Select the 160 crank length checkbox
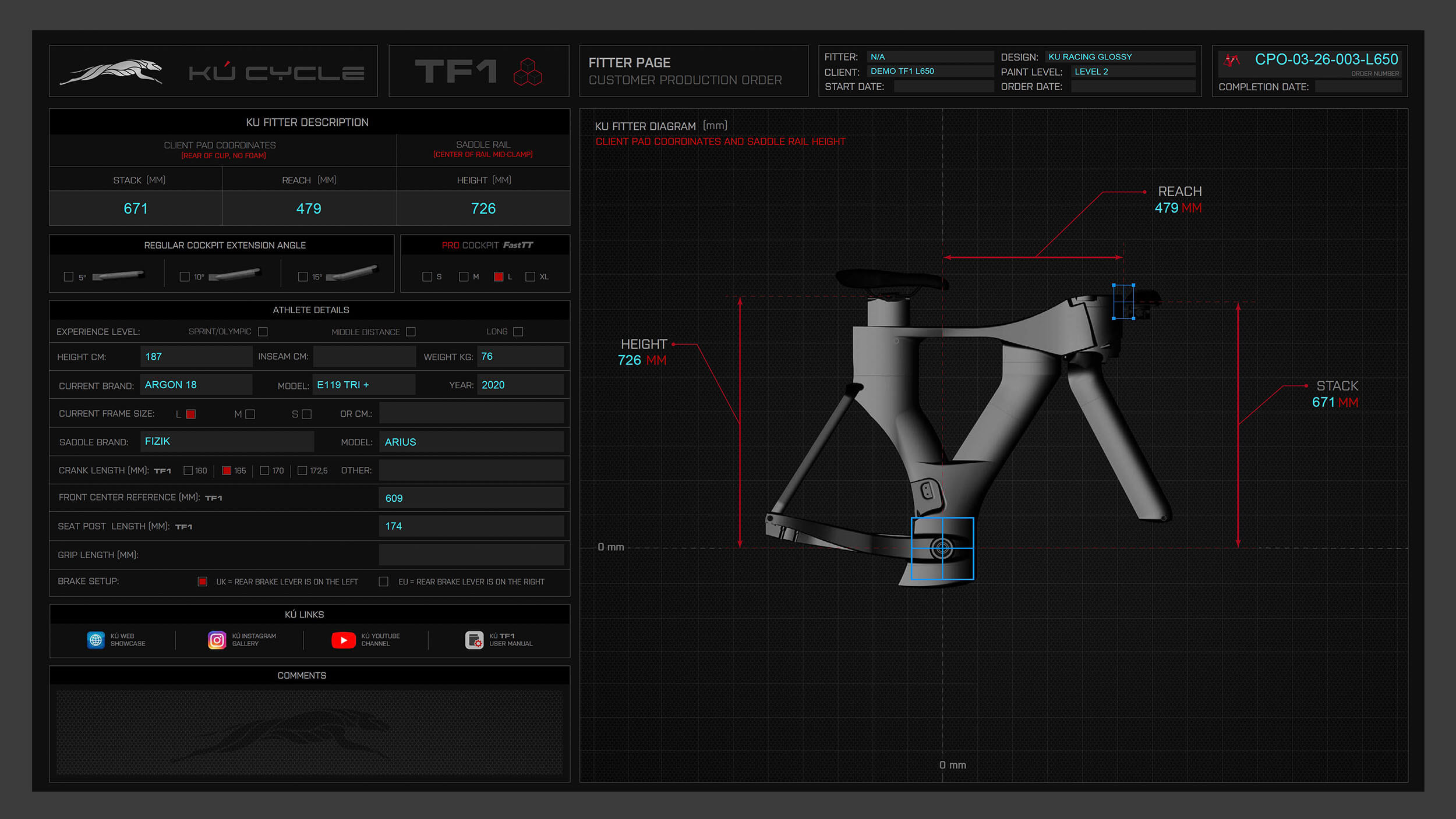This screenshot has width=1456, height=819. (188, 470)
